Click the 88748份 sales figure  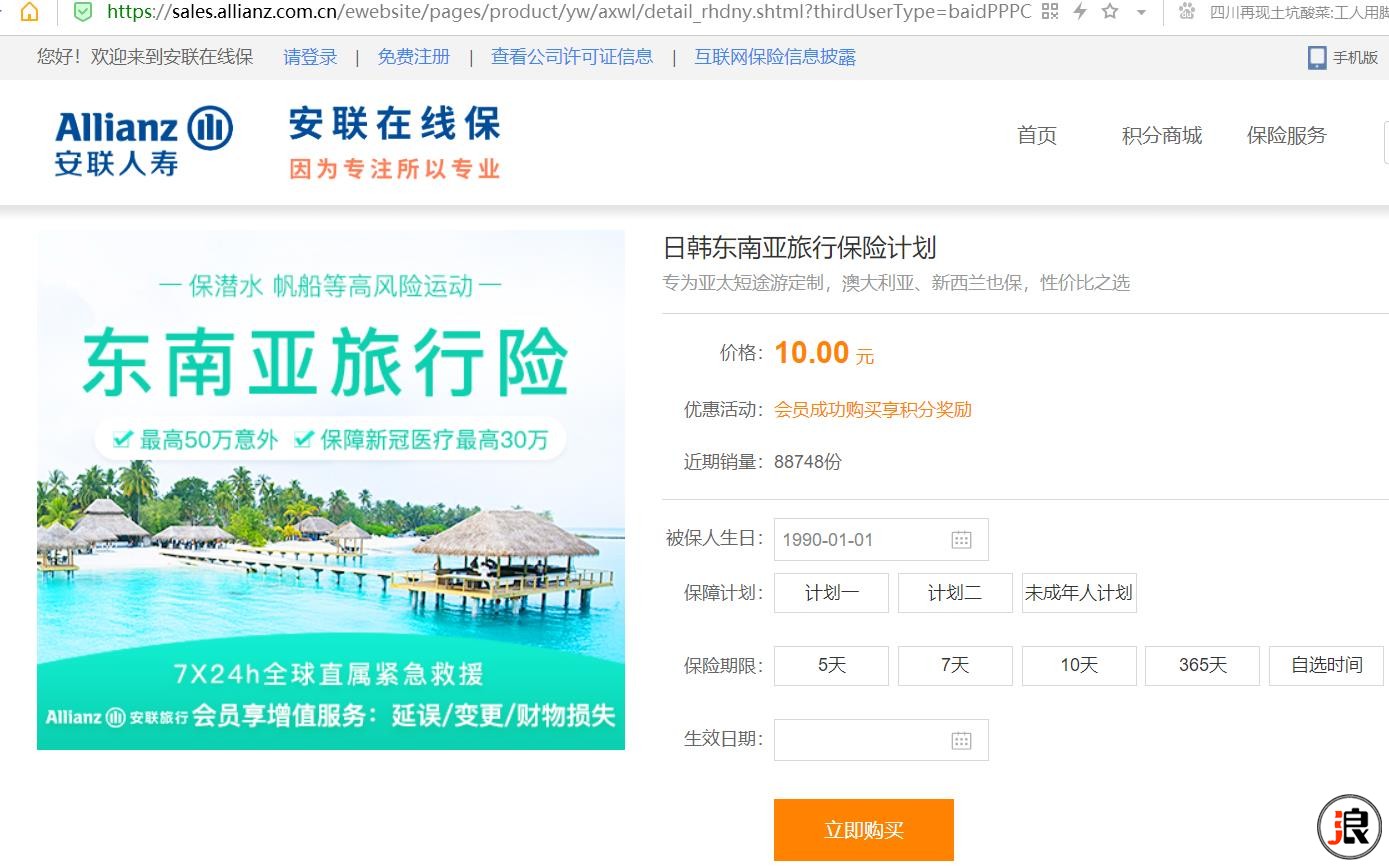808,462
